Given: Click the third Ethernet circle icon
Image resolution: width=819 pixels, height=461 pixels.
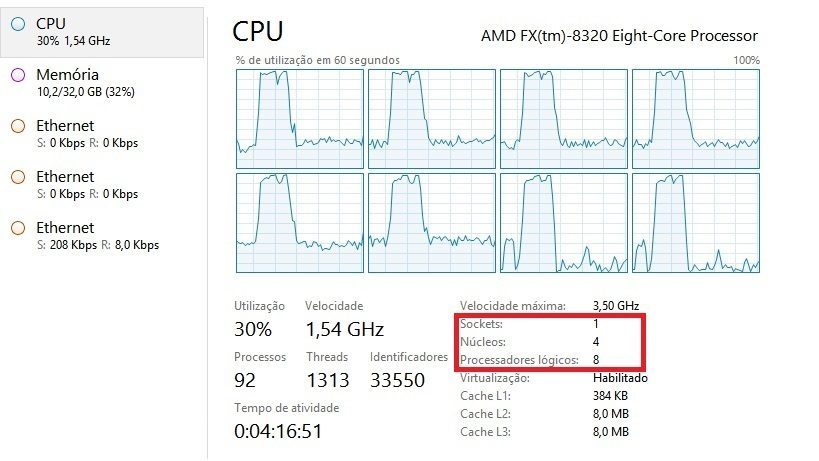Looking at the screenshot, I should 18,228.
